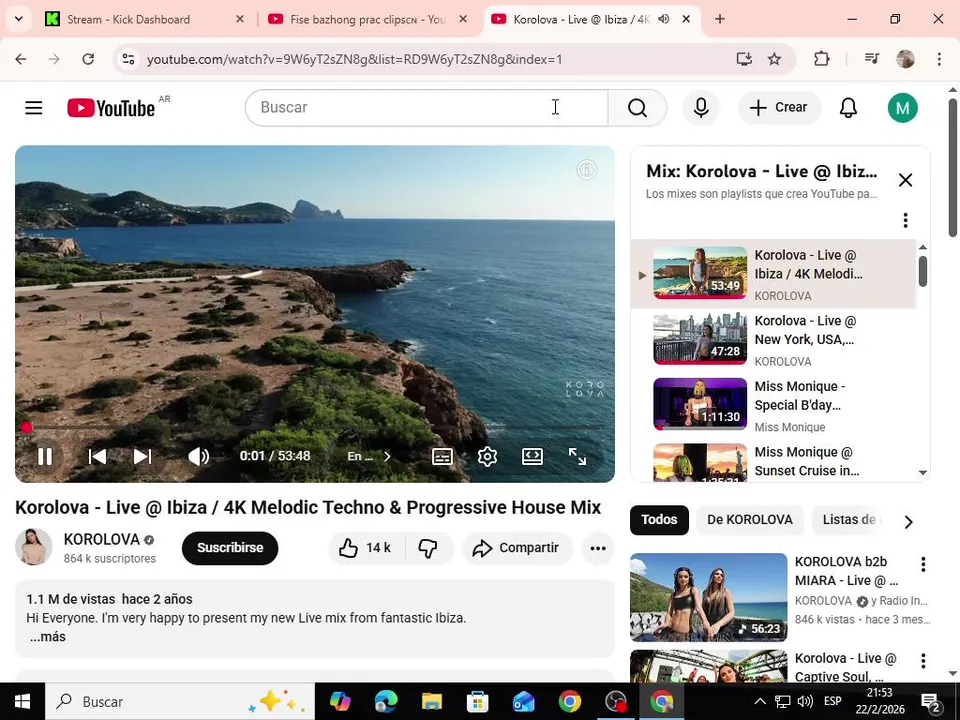
Task: Reload the page
Action: coord(88,59)
